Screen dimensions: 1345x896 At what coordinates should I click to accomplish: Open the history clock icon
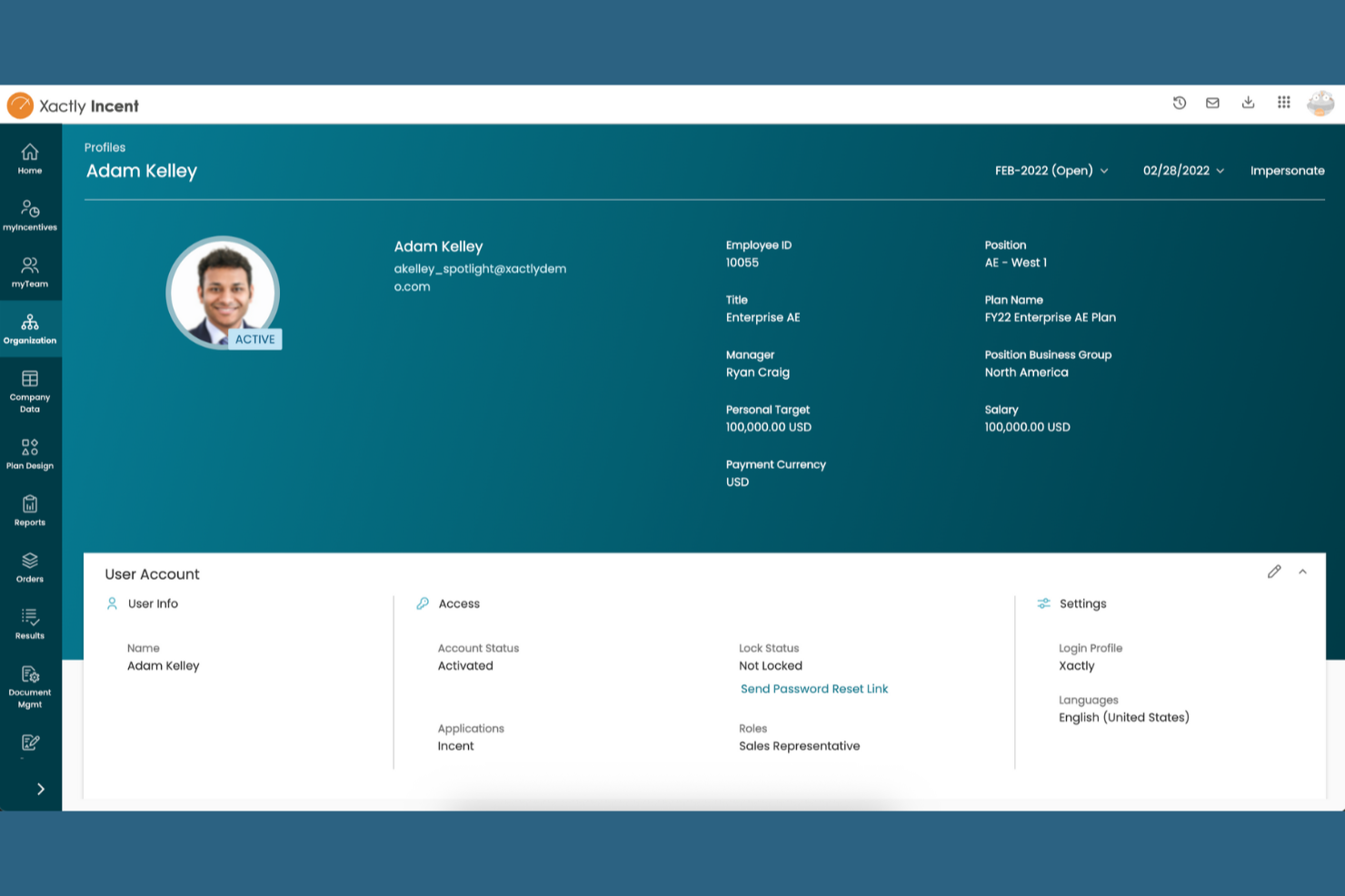tap(1180, 104)
